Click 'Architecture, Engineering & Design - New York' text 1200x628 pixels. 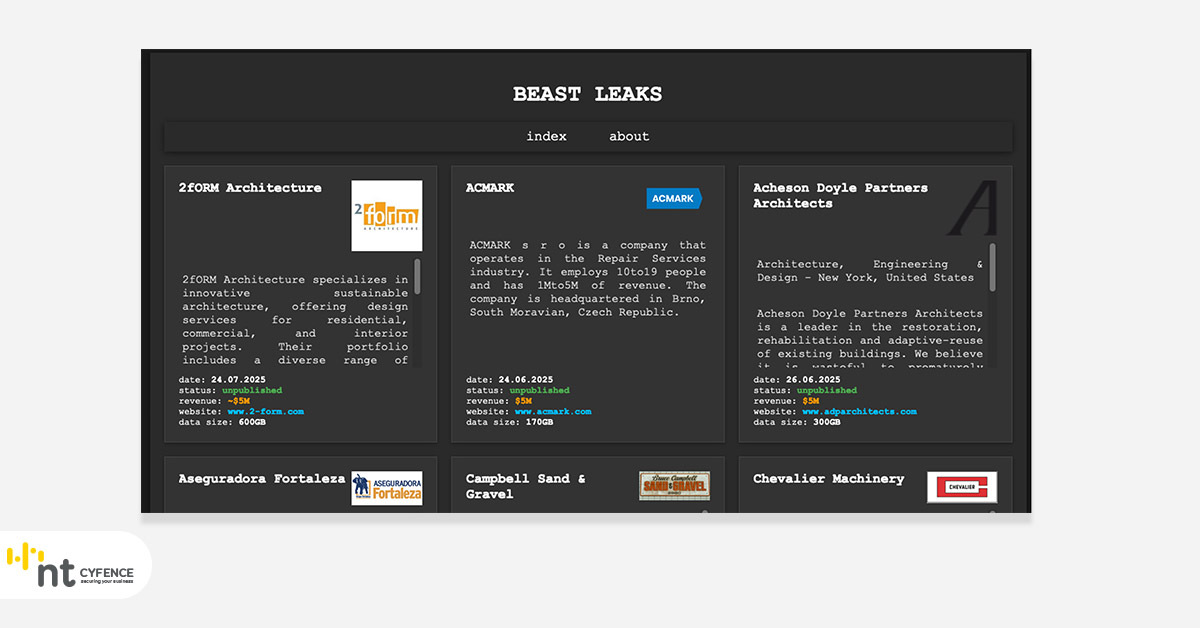point(870,271)
